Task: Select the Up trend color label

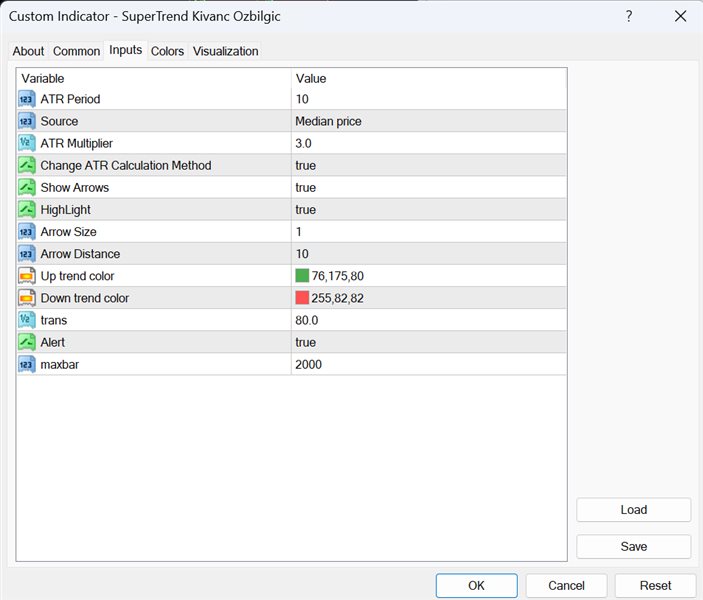Action: tap(78, 276)
